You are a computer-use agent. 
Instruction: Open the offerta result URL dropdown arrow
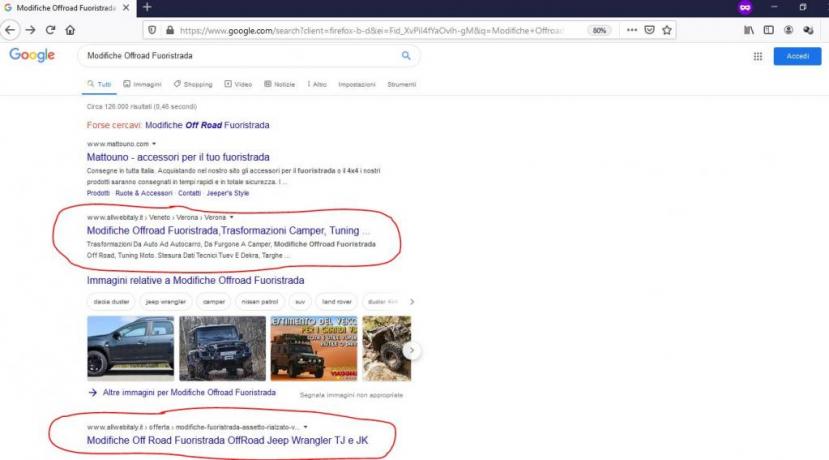tap(306, 427)
